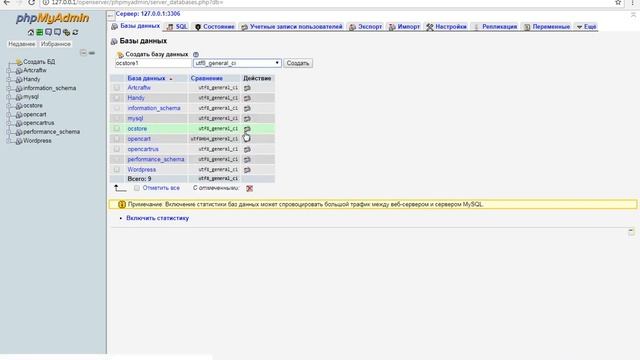Viewport: 640px width, 360px height.
Task: Switch to the SQL tab
Action: (x=177, y=27)
